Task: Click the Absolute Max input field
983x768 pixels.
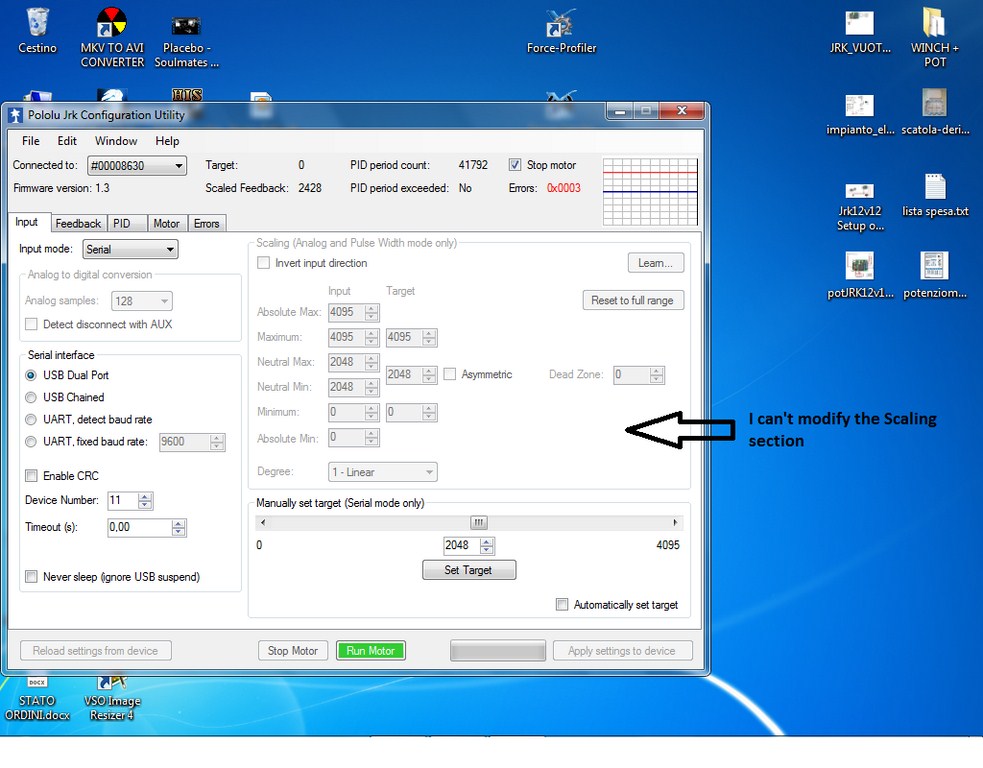Action: [x=347, y=312]
